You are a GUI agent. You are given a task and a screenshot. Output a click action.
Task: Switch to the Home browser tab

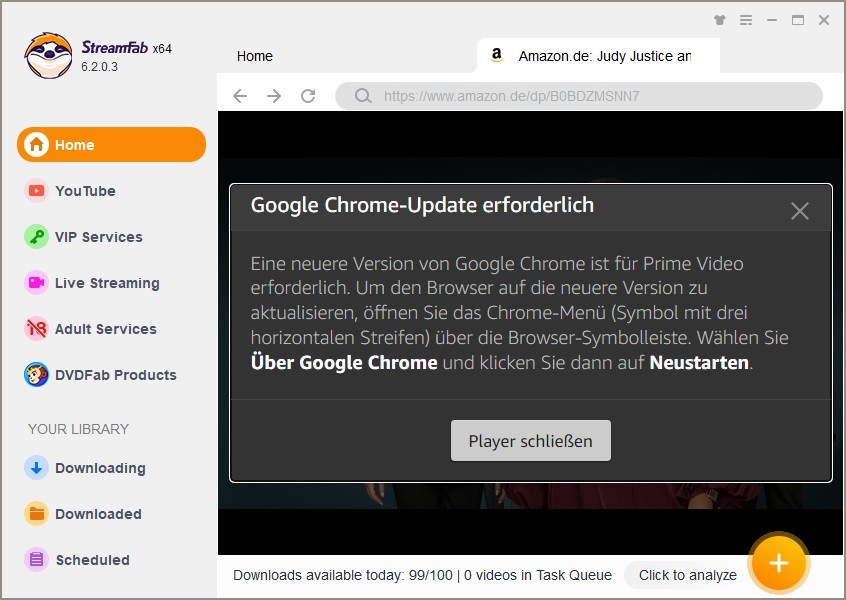tap(255, 56)
